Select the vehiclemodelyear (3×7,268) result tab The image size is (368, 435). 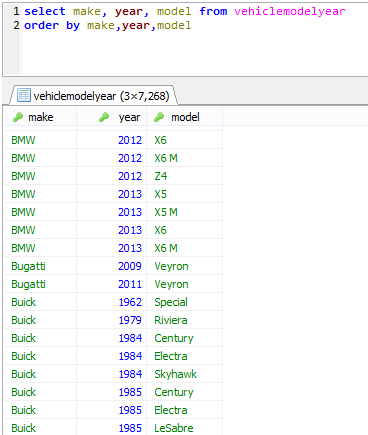coord(93,96)
